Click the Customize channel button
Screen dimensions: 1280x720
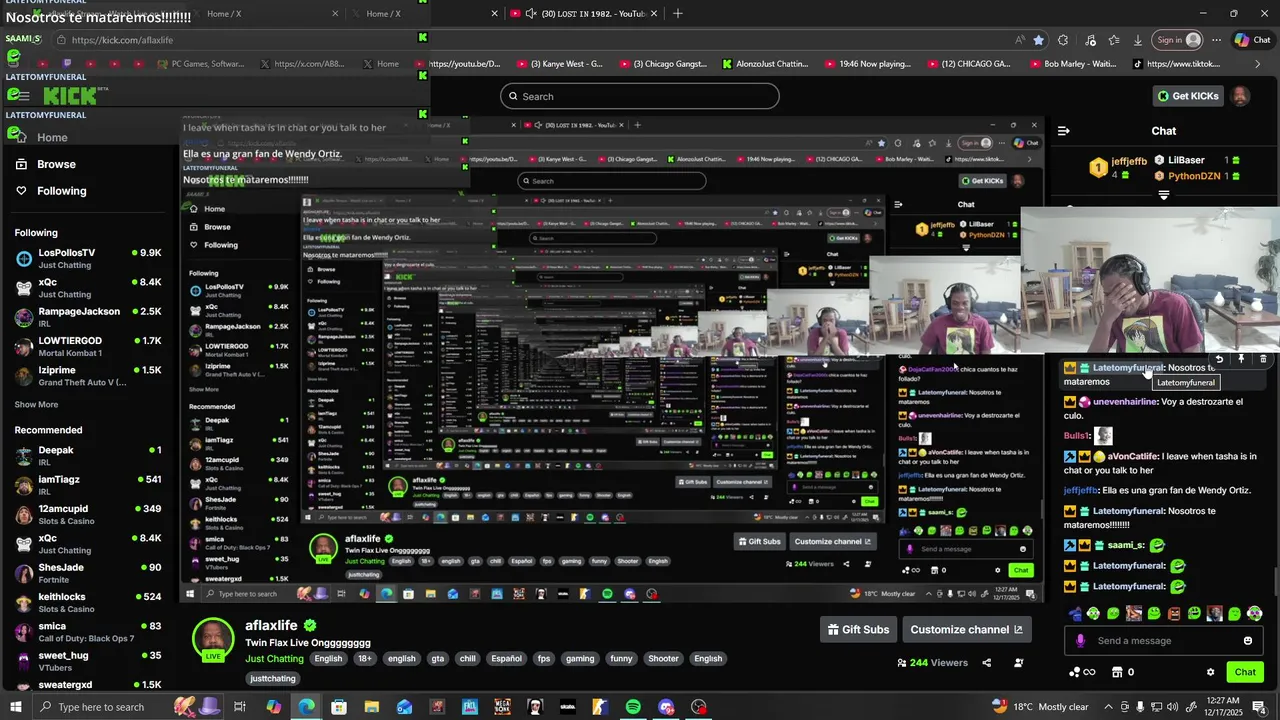(967, 629)
